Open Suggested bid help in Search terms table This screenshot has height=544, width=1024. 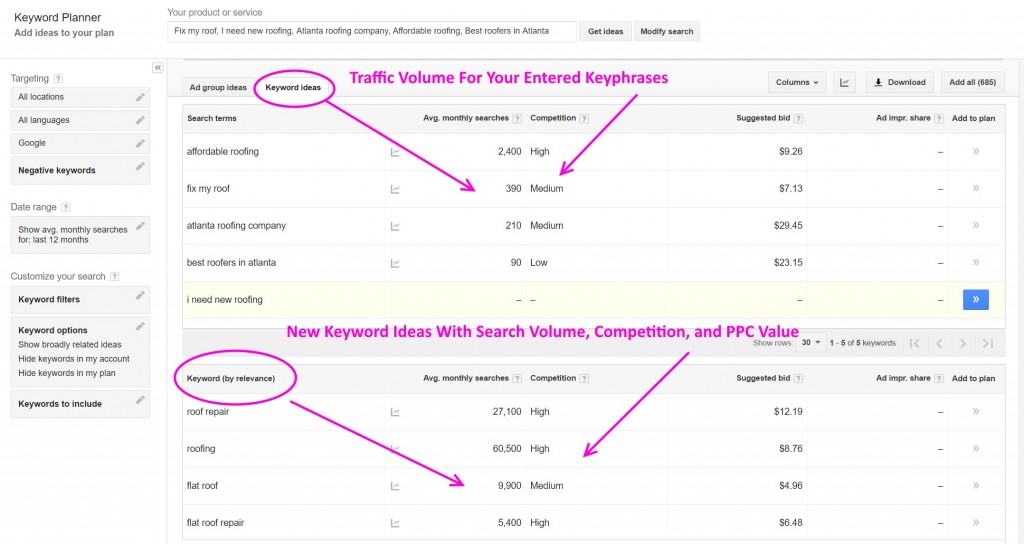coord(798,119)
